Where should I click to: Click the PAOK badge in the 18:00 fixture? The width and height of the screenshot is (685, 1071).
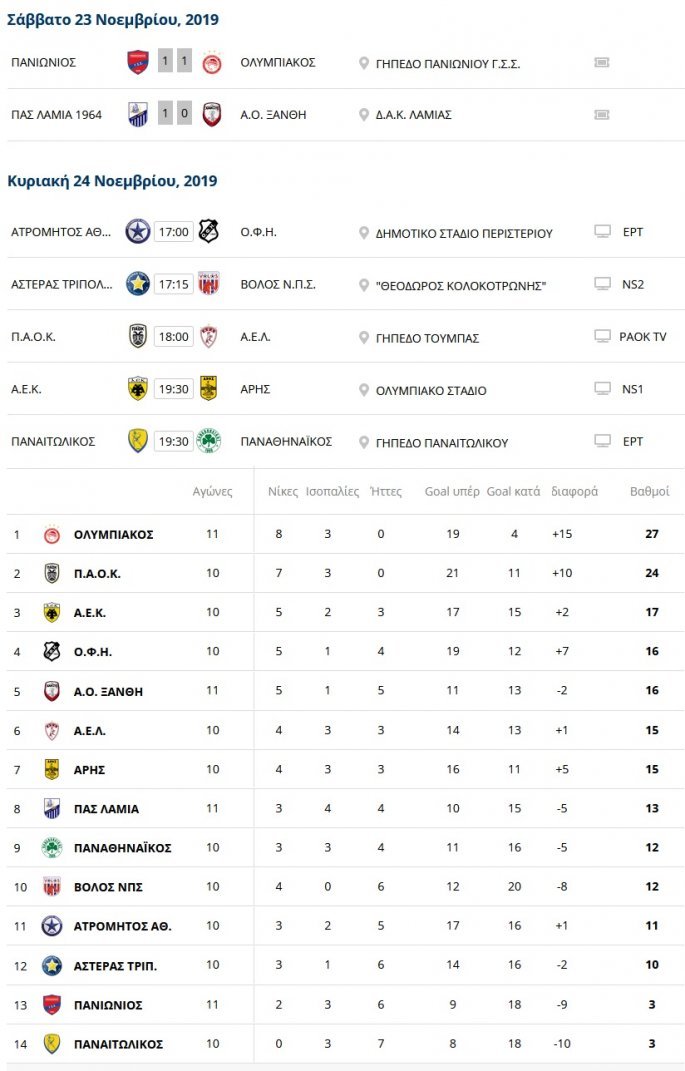click(x=137, y=337)
